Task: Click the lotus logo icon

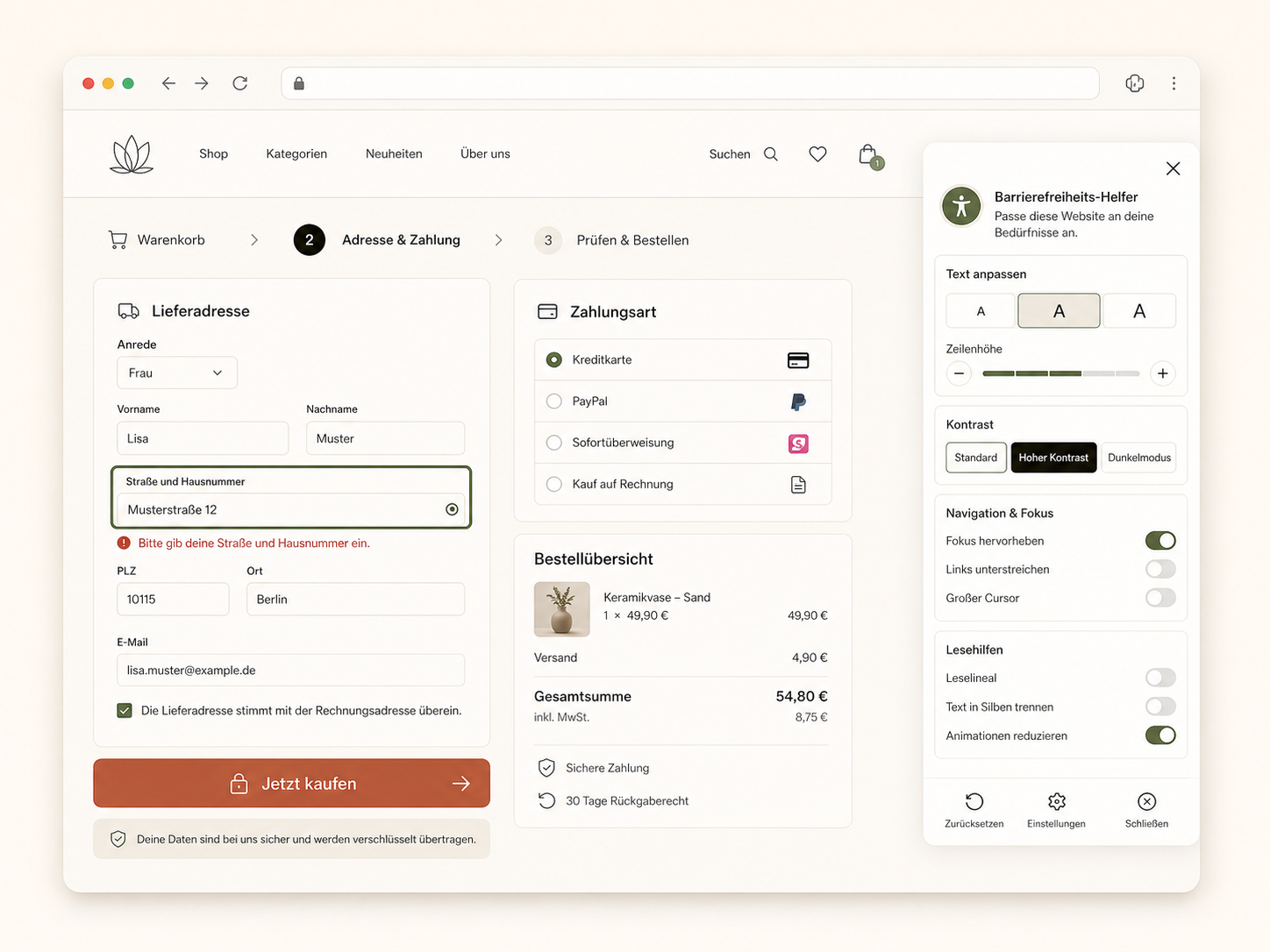Action: click(132, 154)
